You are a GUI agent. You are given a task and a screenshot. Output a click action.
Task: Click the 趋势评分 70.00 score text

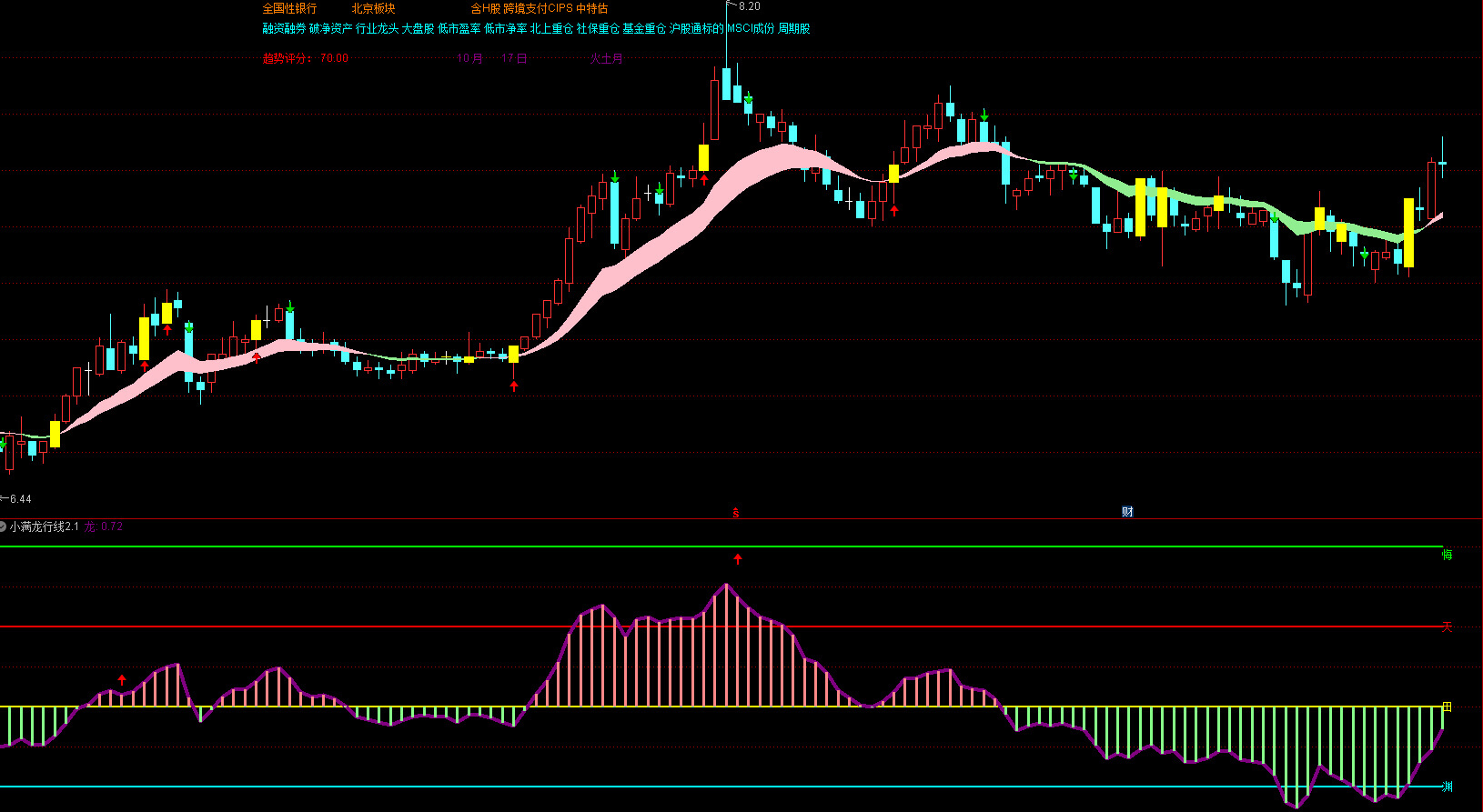coord(305,58)
